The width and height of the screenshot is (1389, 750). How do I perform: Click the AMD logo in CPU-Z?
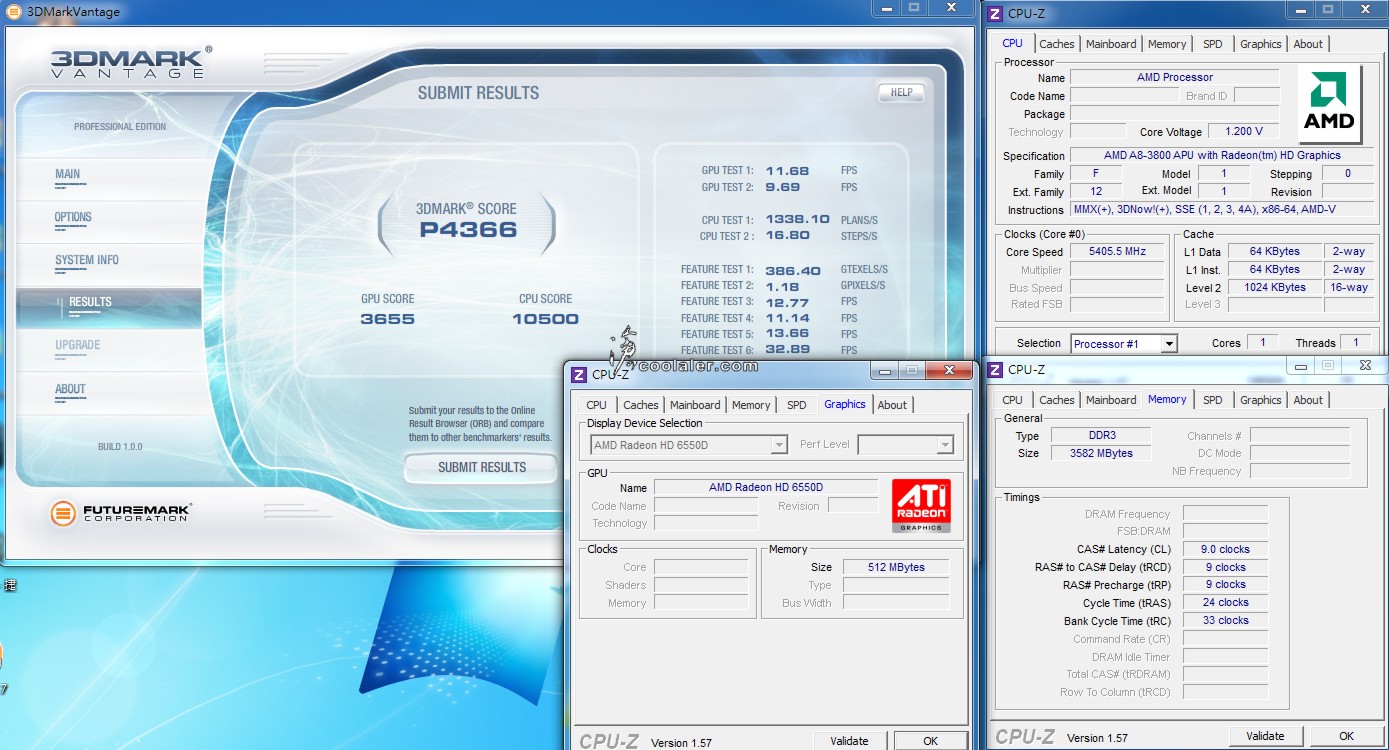click(x=1329, y=104)
